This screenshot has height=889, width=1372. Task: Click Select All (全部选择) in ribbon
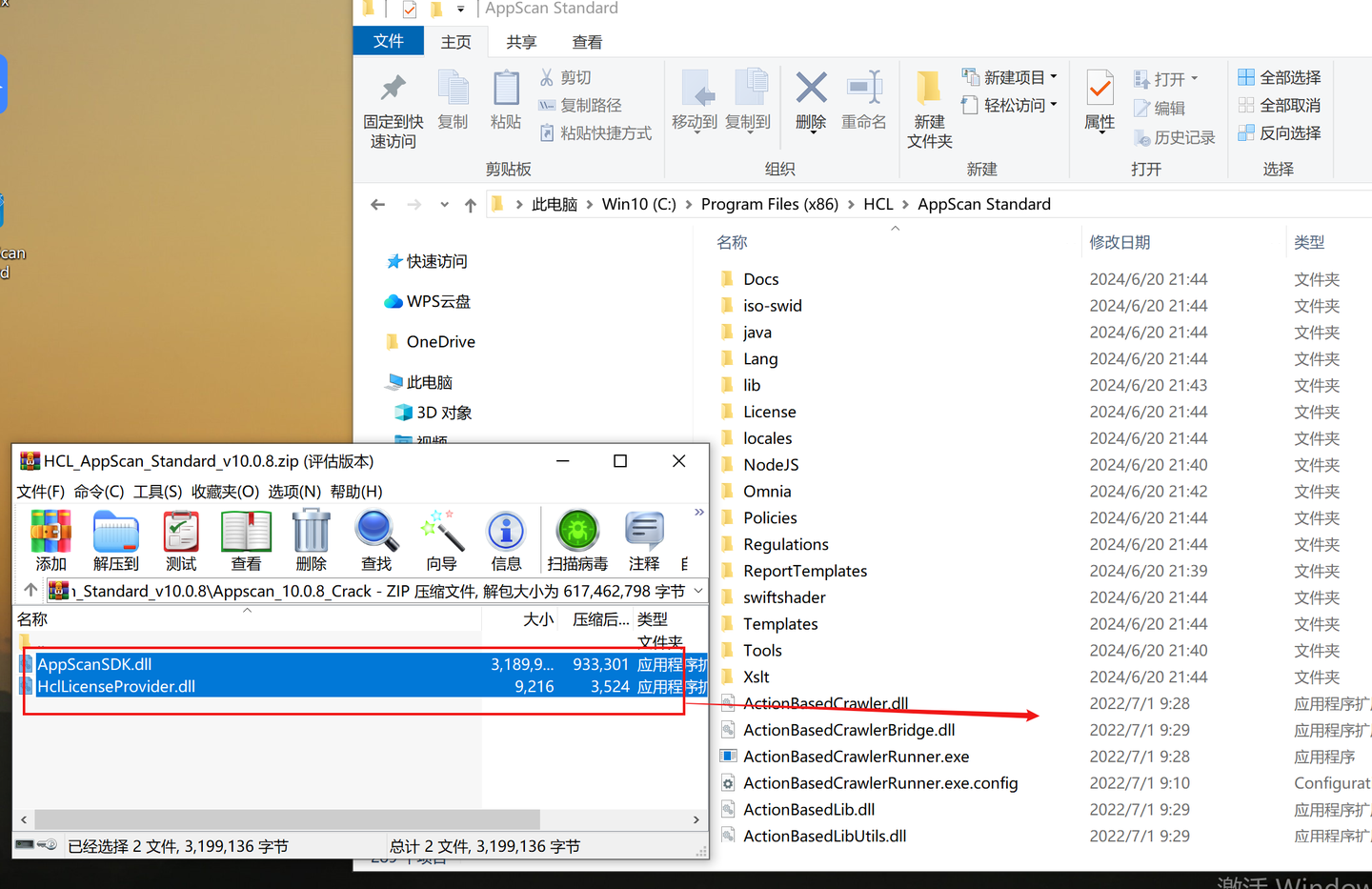click(1280, 77)
